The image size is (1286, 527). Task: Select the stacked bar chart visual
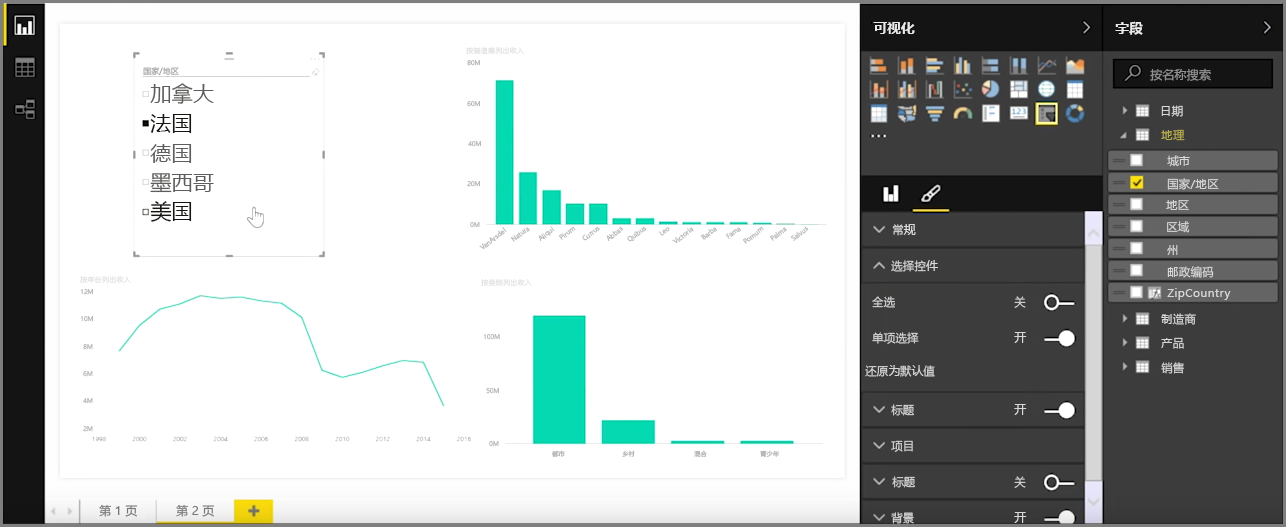879,66
